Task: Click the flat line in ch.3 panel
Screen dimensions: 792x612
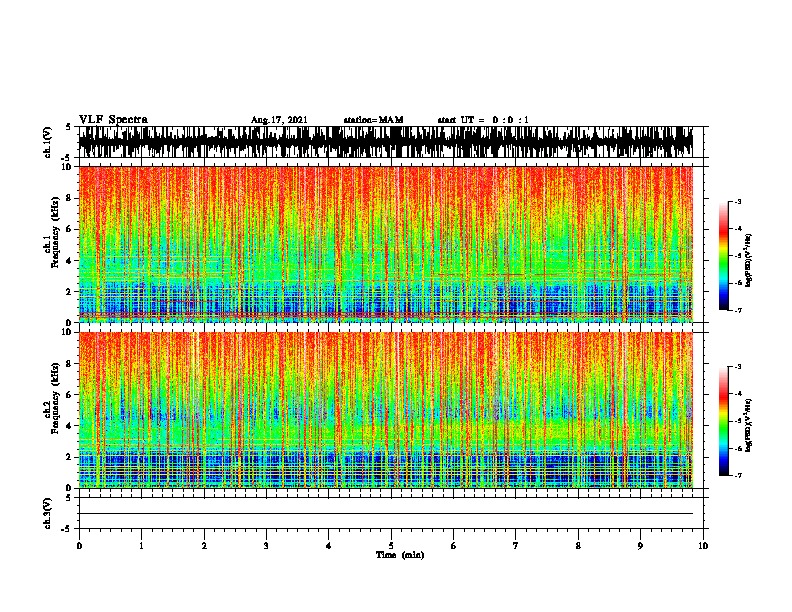Action: pyautogui.click(x=386, y=514)
